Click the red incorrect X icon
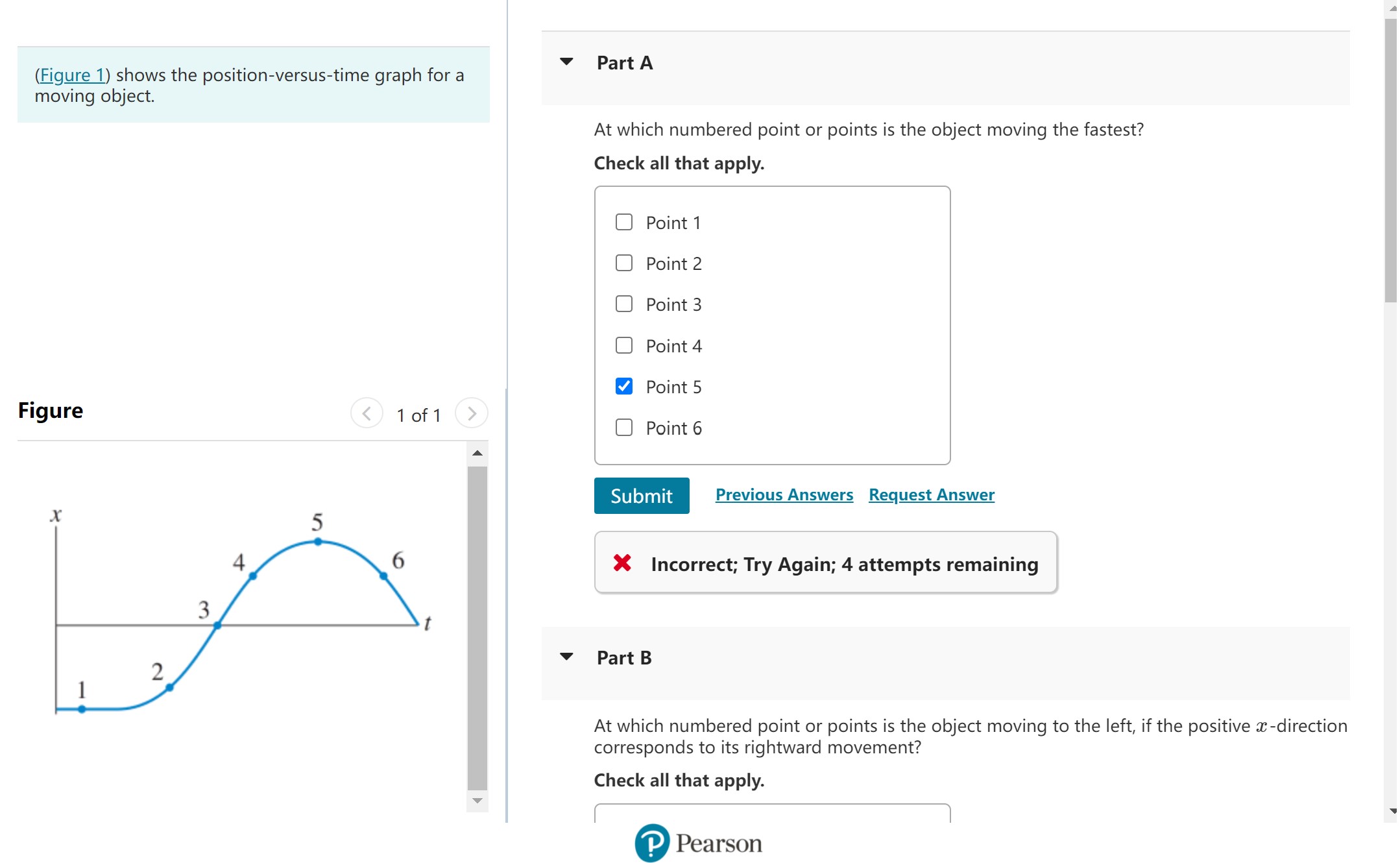Image resolution: width=1400 pixels, height=863 pixels. [x=622, y=563]
